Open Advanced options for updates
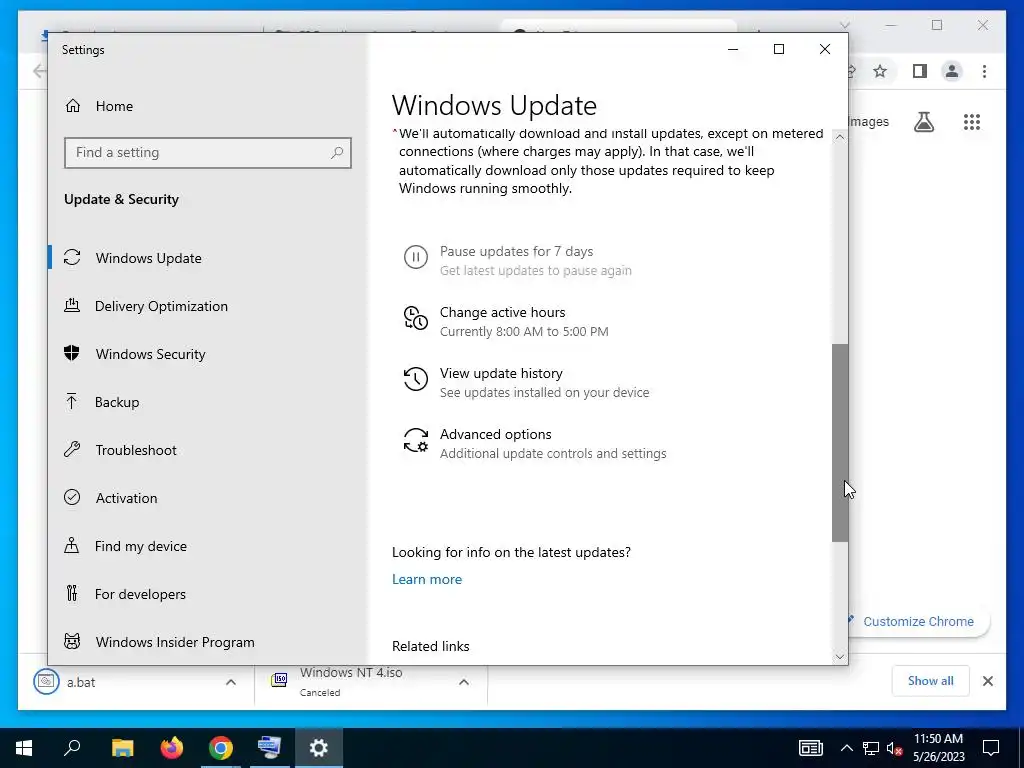Screen dimensions: 1024x768 (495, 434)
